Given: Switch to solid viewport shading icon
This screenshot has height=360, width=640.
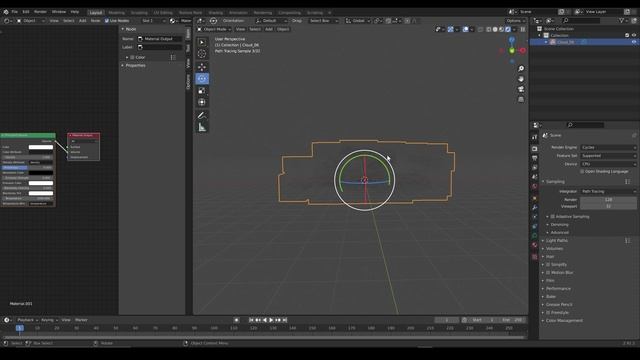Looking at the screenshot, I should (495, 29).
